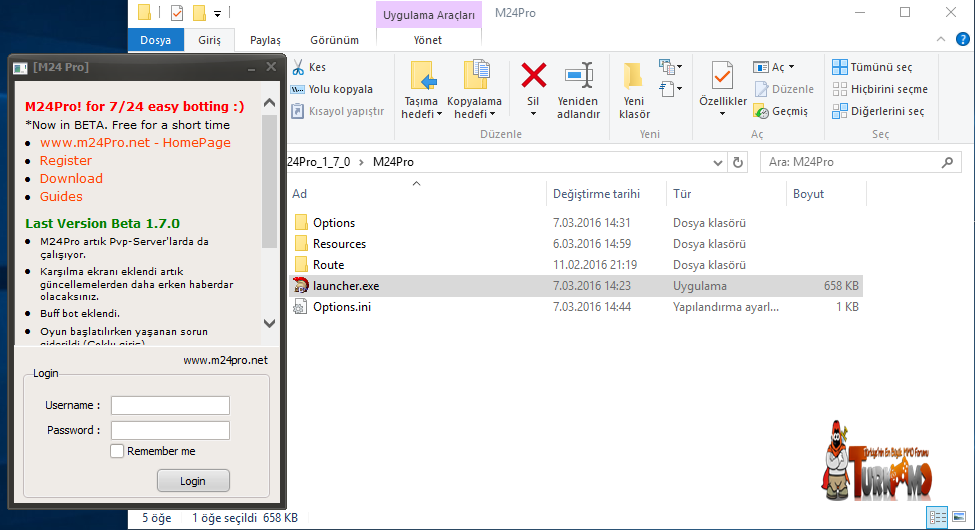Switch to details view icon in status bar
Image resolution: width=975 pixels, height=530 pixels.
tap(937, 517)
